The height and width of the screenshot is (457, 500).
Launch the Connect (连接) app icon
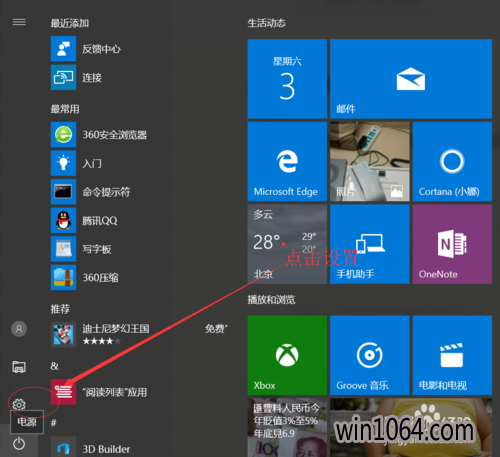[x=63, y=77]
